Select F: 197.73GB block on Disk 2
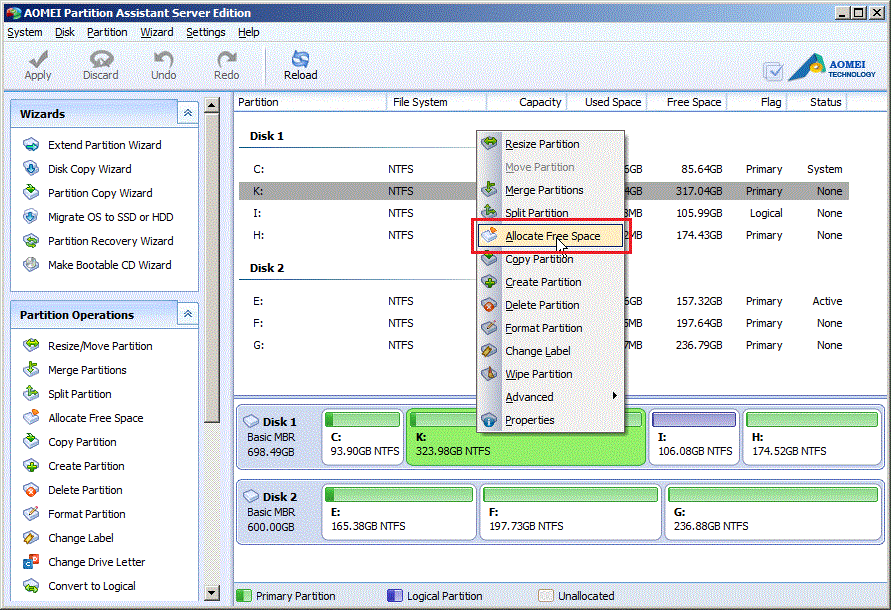This screenshot has height=610, width=891. click(570, 512)
